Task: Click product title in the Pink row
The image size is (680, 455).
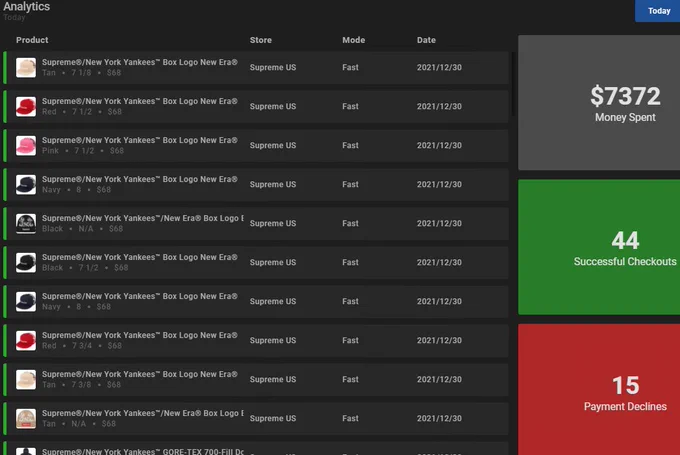Action: [x=140, y=140]
